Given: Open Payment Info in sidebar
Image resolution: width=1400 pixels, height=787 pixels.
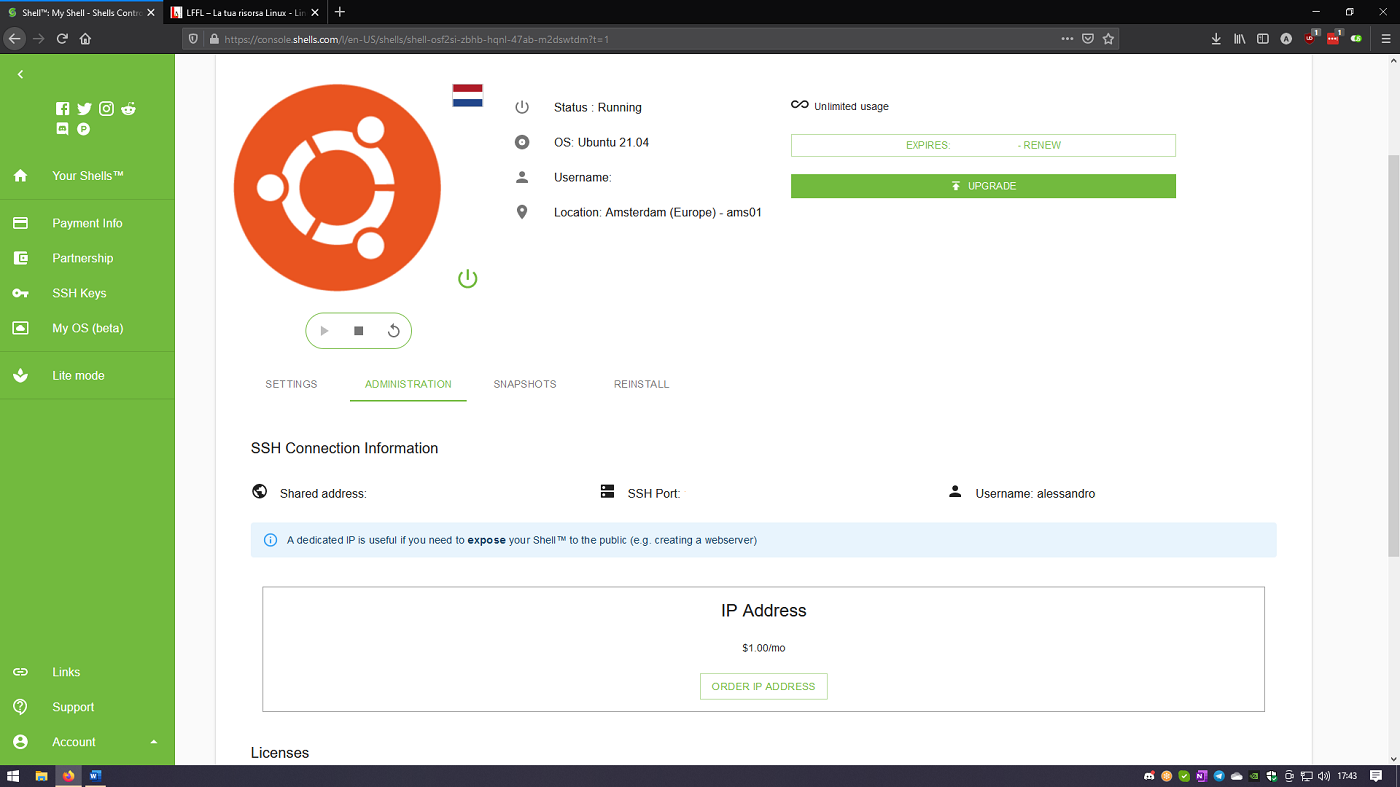Looking at the screenshot, I should (x=87, y=223).
